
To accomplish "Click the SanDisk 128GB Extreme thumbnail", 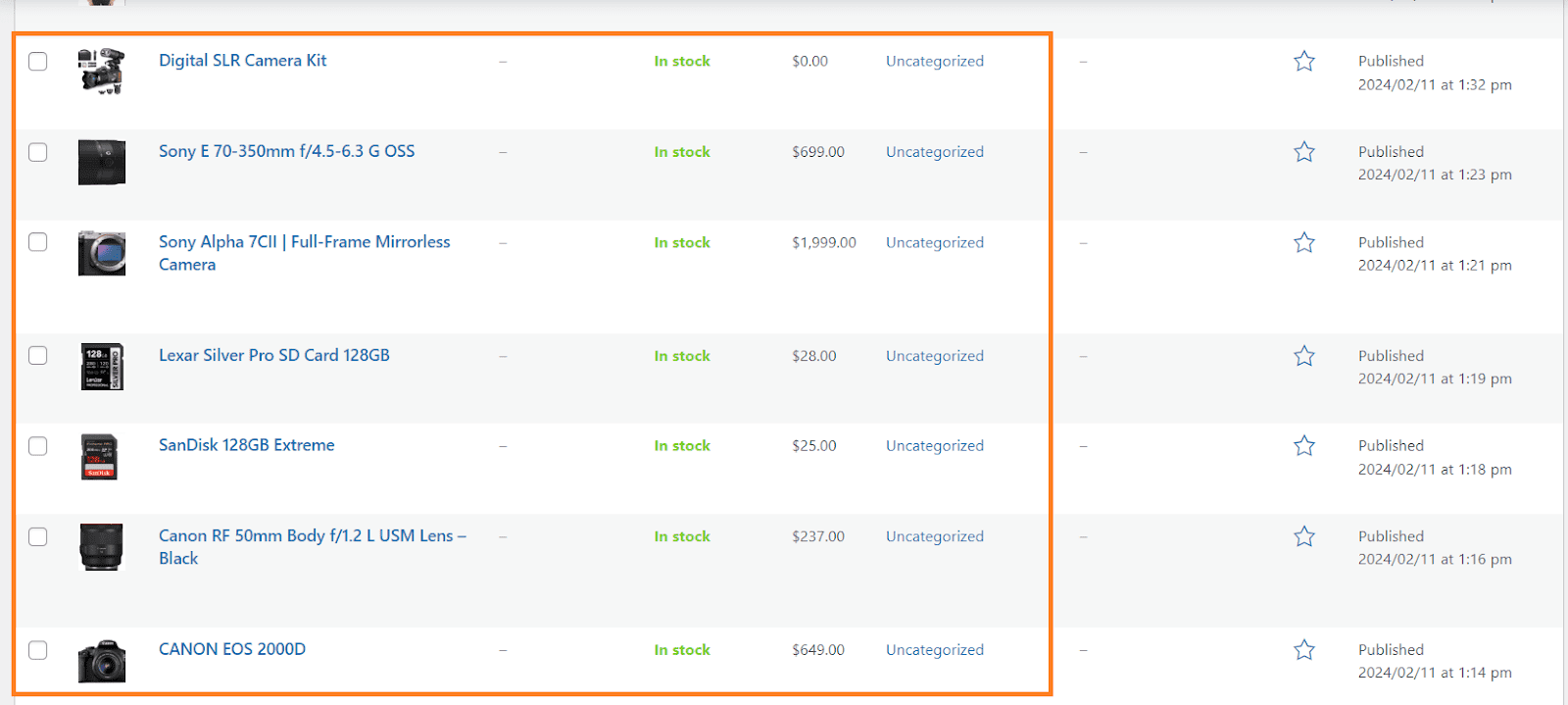I will (102, 457).
